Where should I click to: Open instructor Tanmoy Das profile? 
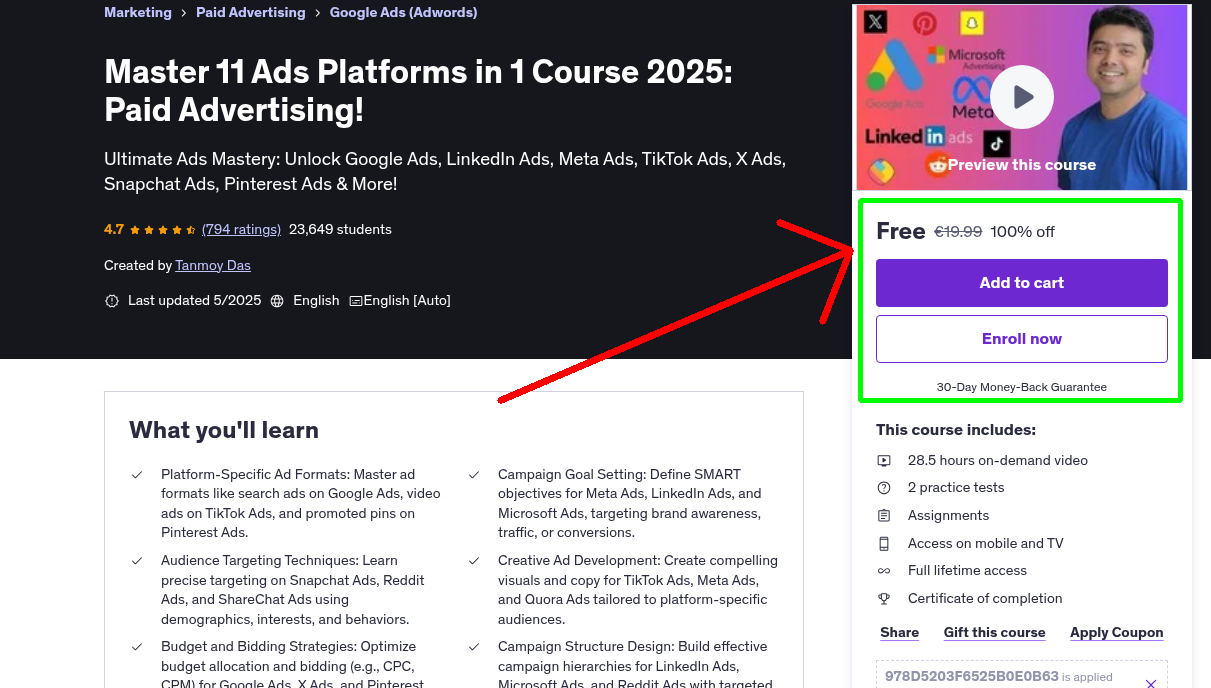coord(213,265)
